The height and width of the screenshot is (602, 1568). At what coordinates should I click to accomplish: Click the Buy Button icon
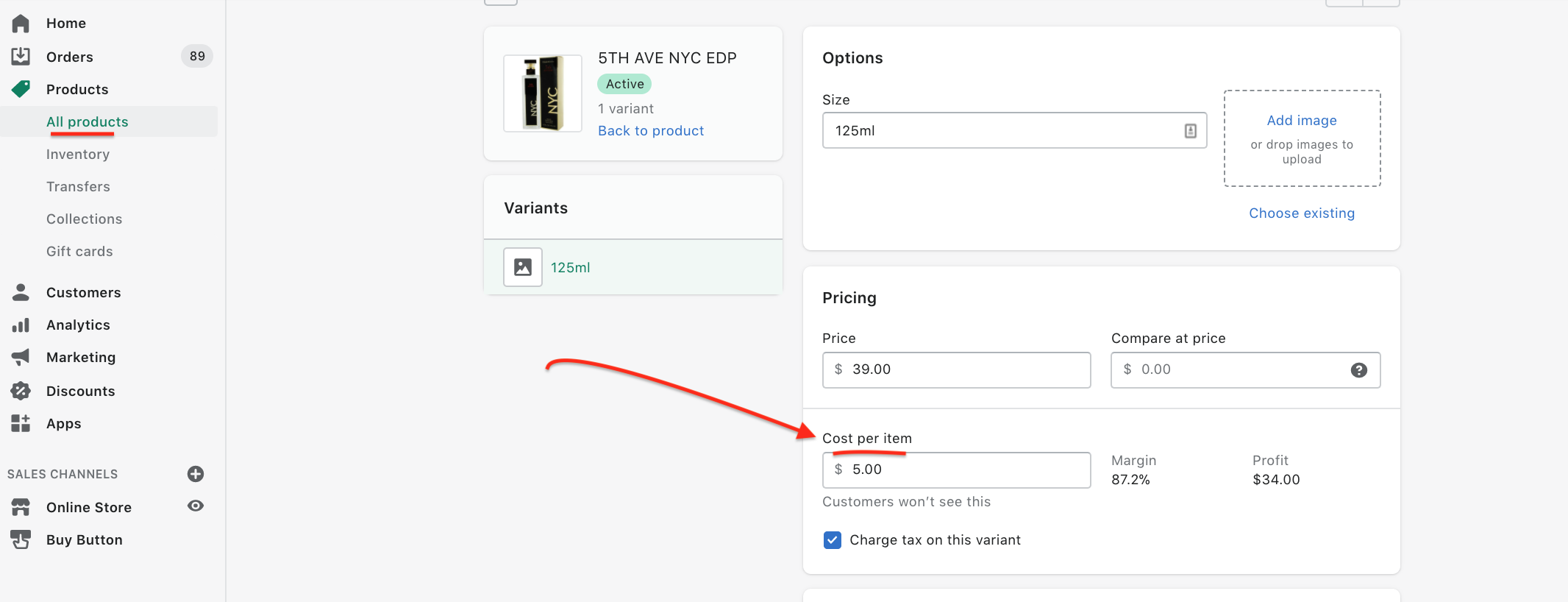click(x=21, y=539)
